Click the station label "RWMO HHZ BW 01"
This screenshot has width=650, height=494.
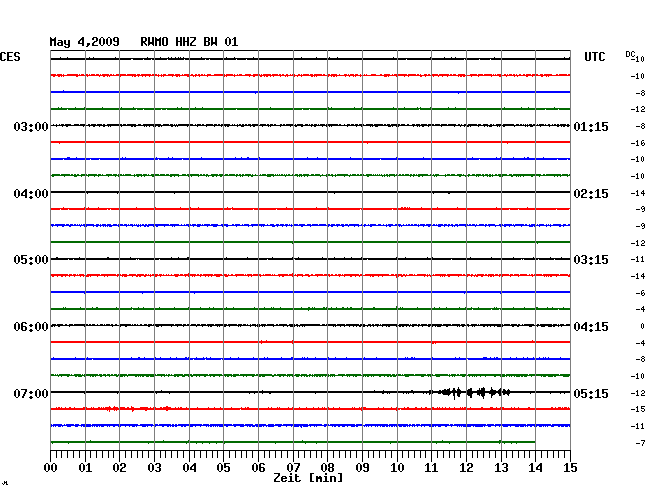pyautogui.click(x=189, y=42)
